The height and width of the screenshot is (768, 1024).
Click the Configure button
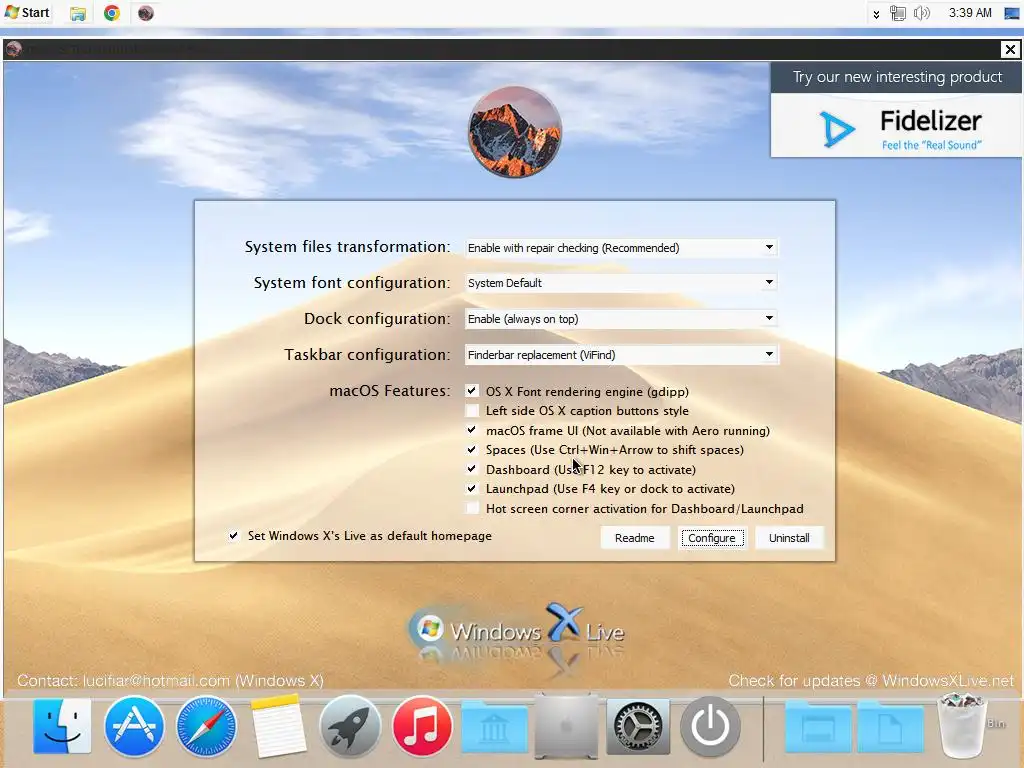711,537
